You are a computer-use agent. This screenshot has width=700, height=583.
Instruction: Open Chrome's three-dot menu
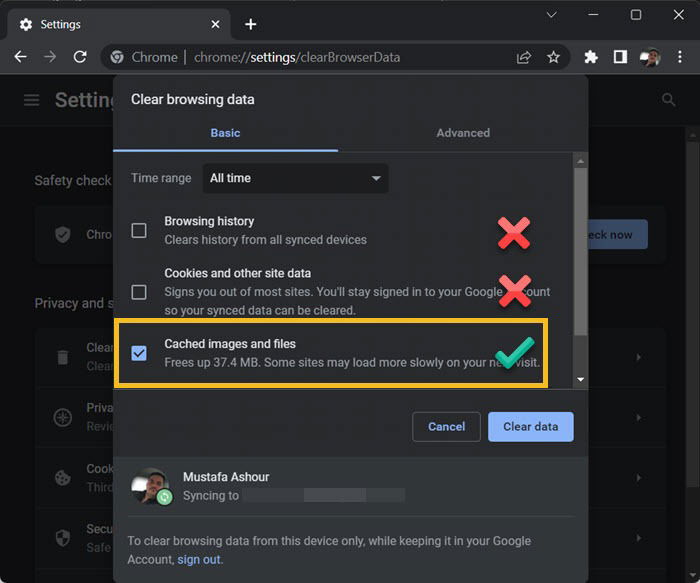tap(679, 57)
